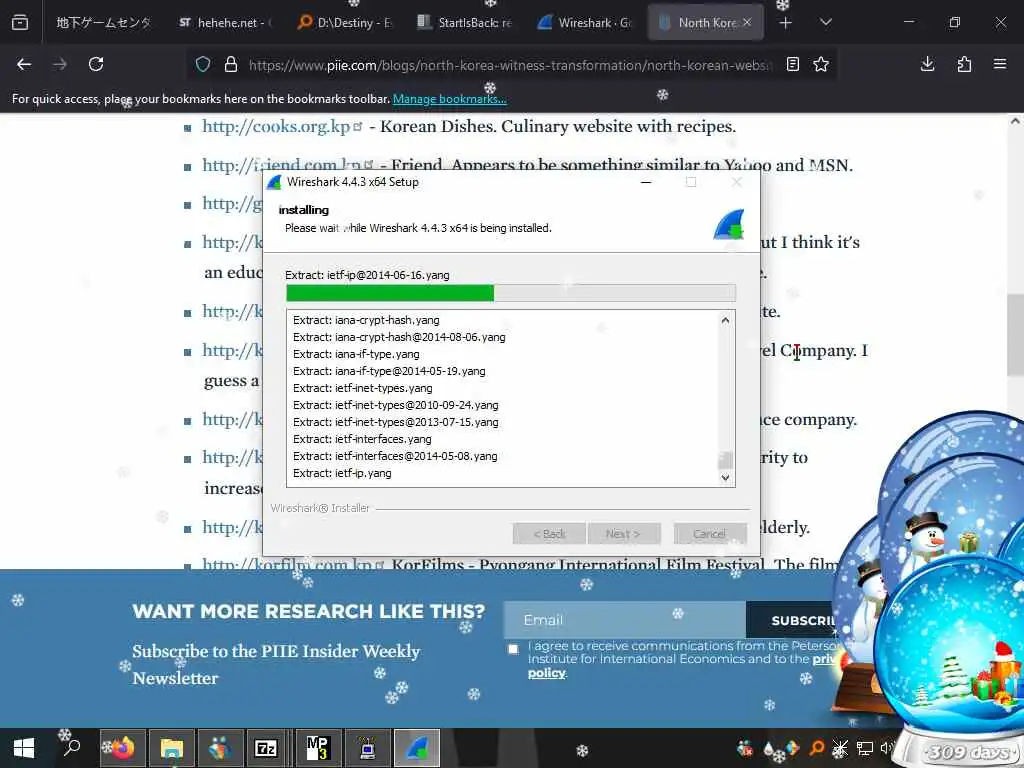The height and width of the screenshot is (768, 1024).
Task: Click the Wireshark shark fin logo in installer
Action: tap(729, 225)
